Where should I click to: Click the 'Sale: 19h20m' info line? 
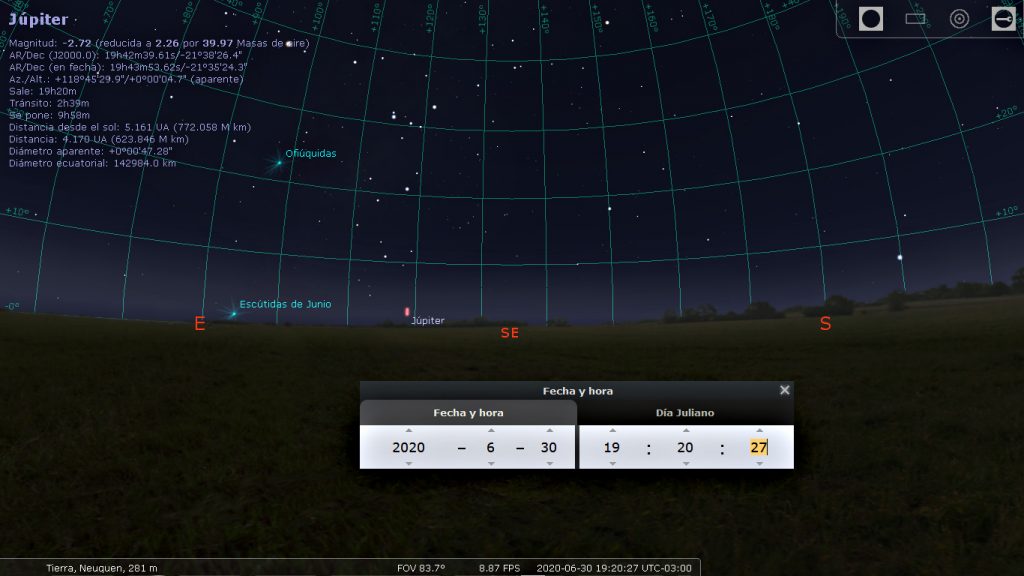pyautogui.click(x=42, y=91)
